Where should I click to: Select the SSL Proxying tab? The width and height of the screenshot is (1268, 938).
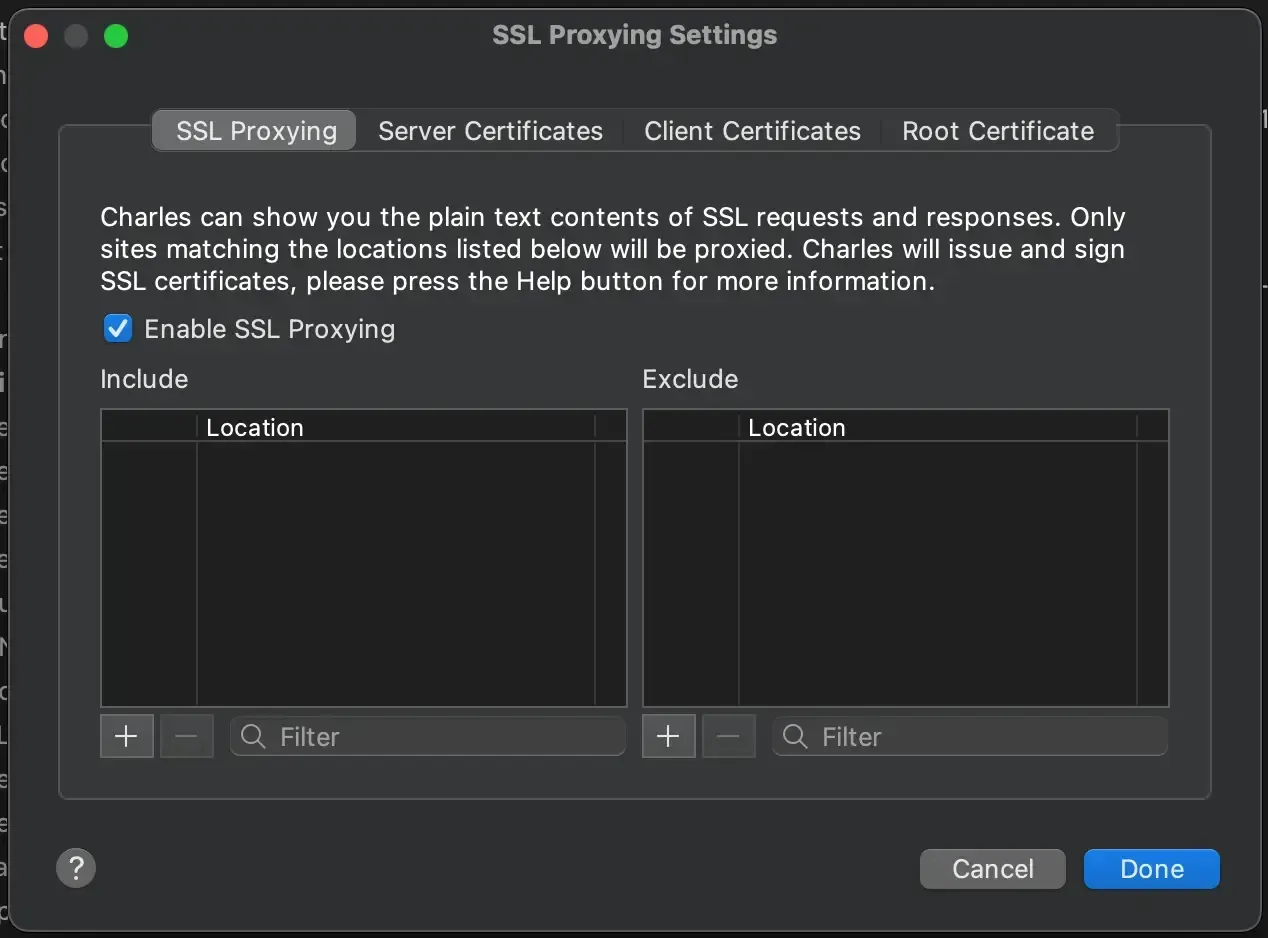tap(254, 131)
